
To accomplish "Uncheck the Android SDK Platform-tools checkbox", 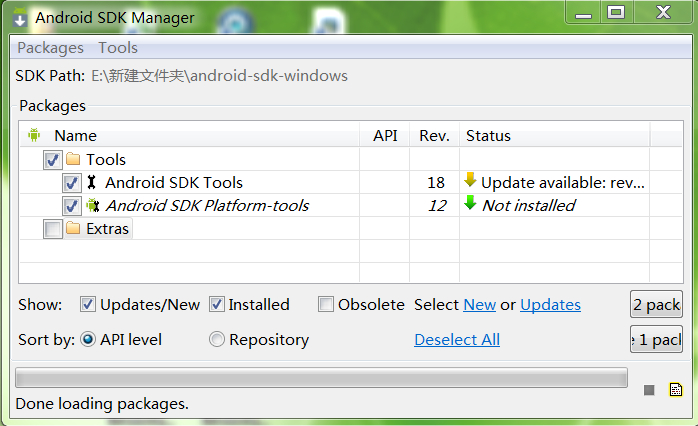I will click(x=72, y=206).
